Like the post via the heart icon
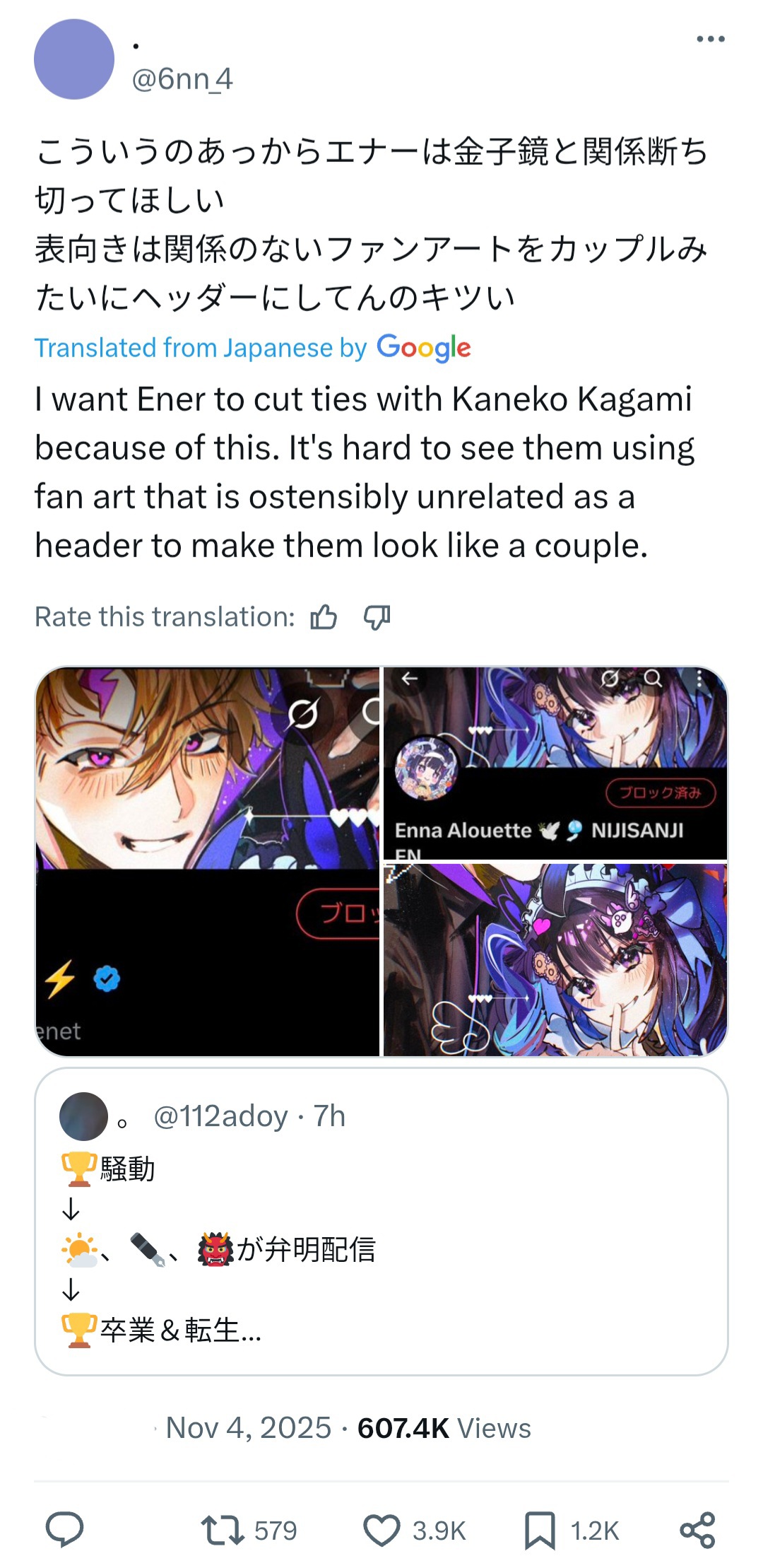This screenshot has height=1568, width=763. [381, 1531]
